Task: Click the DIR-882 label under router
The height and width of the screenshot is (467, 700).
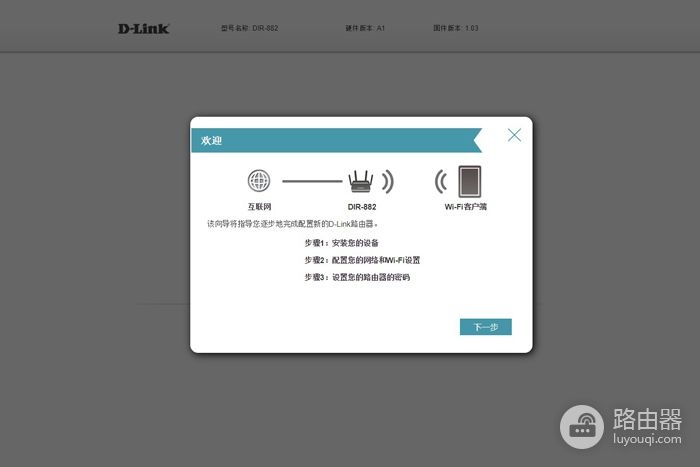Action: pos(362,207)
